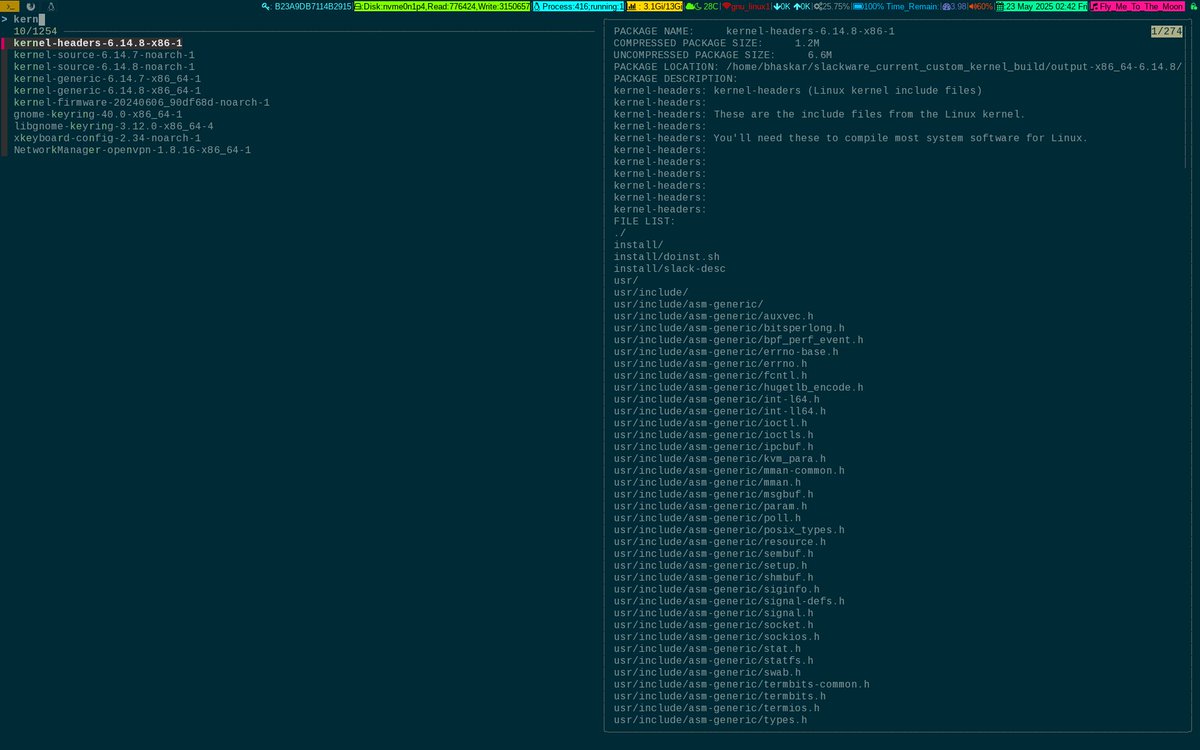Viewport: 1200px width, 750px height.
Task: Click the reload icon in the top bar
Action: point(30,6)
